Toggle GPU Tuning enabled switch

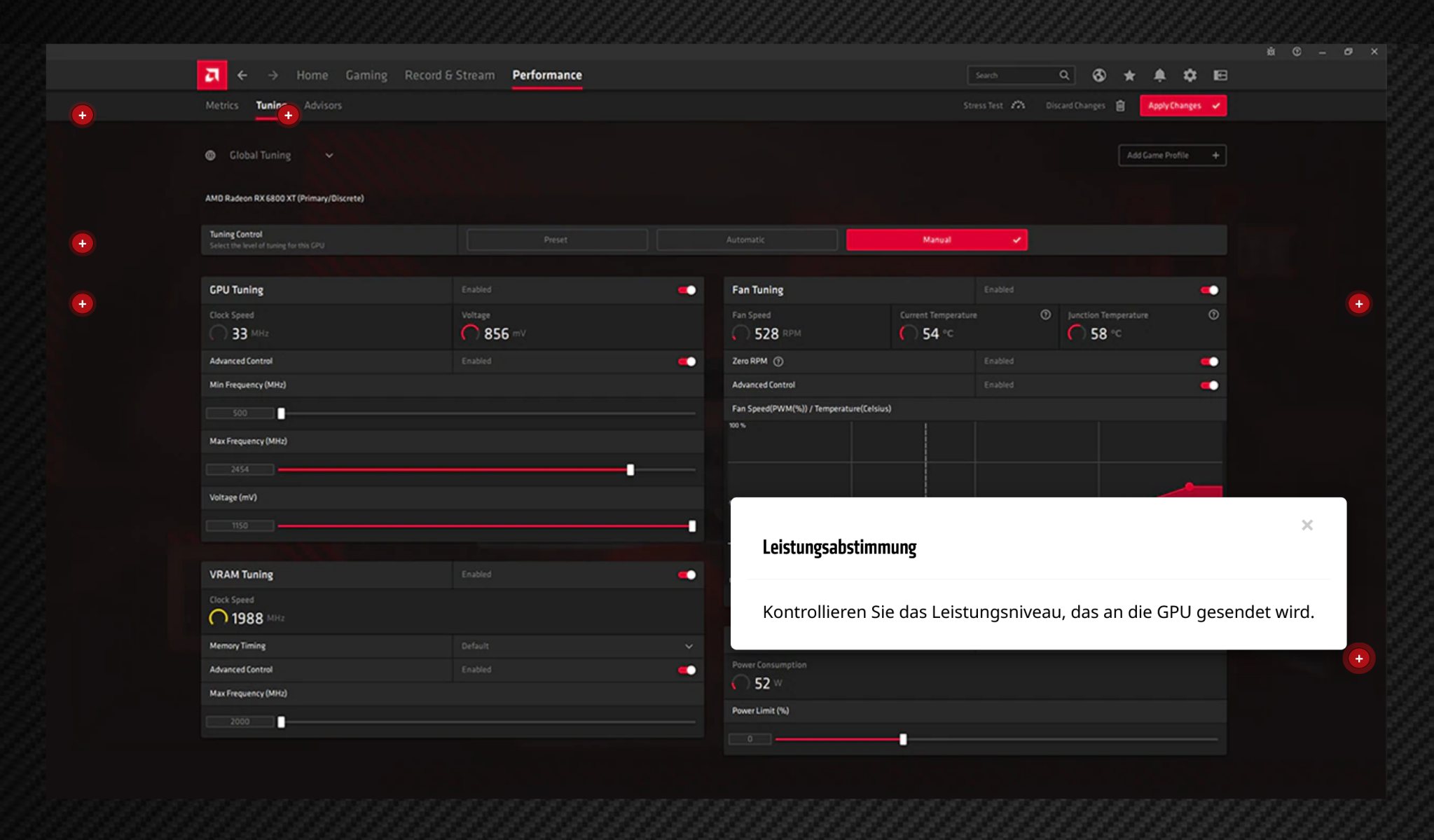pyautogui.click(x=687, y=290)
